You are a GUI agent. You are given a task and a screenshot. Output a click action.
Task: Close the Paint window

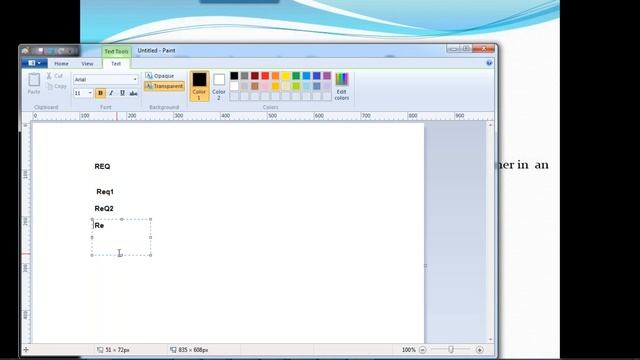tap(484, 49)
